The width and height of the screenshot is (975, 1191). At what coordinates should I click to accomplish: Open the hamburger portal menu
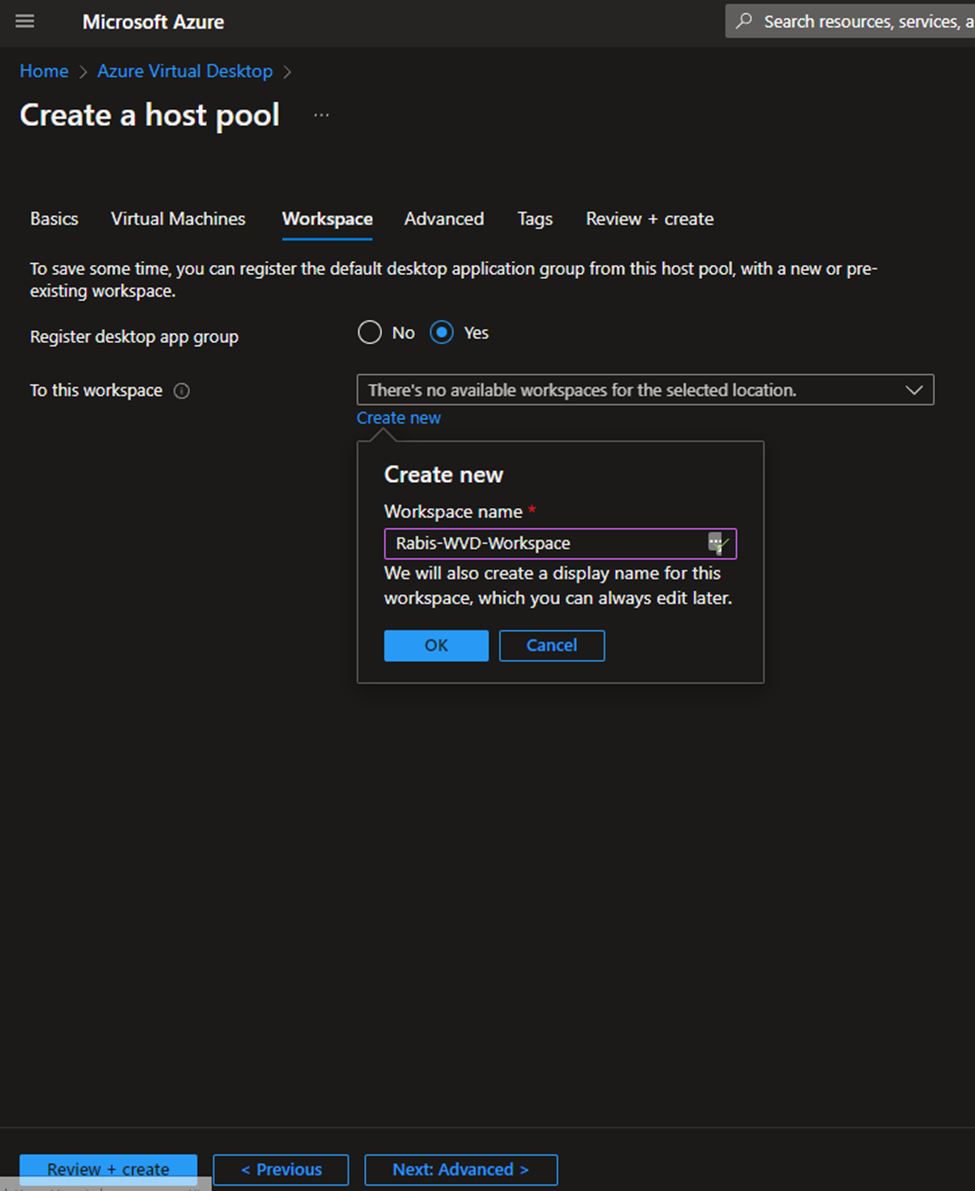click(25, 21)
